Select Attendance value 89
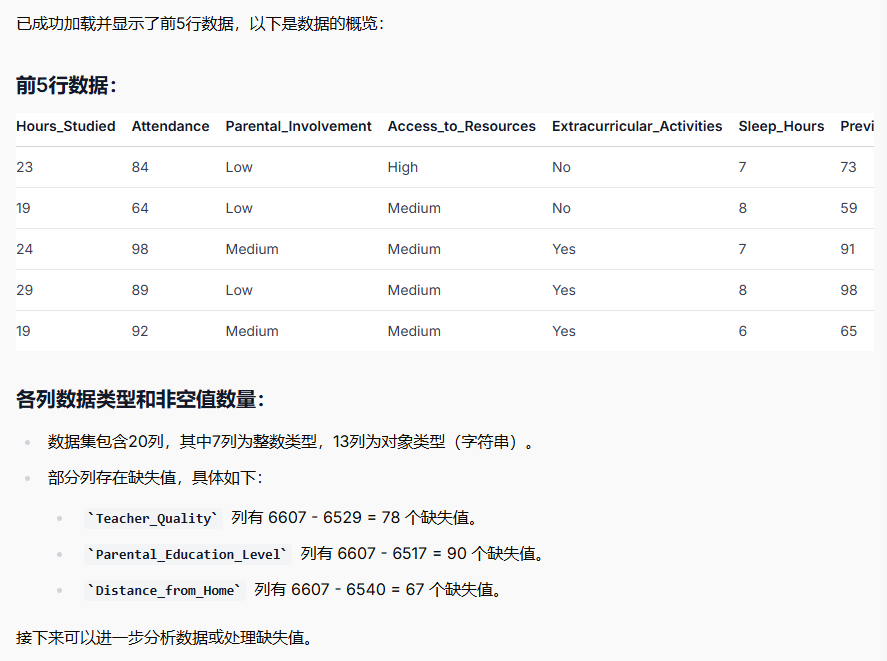The height and width of the screenshot is (661, 887). (140, 290)
